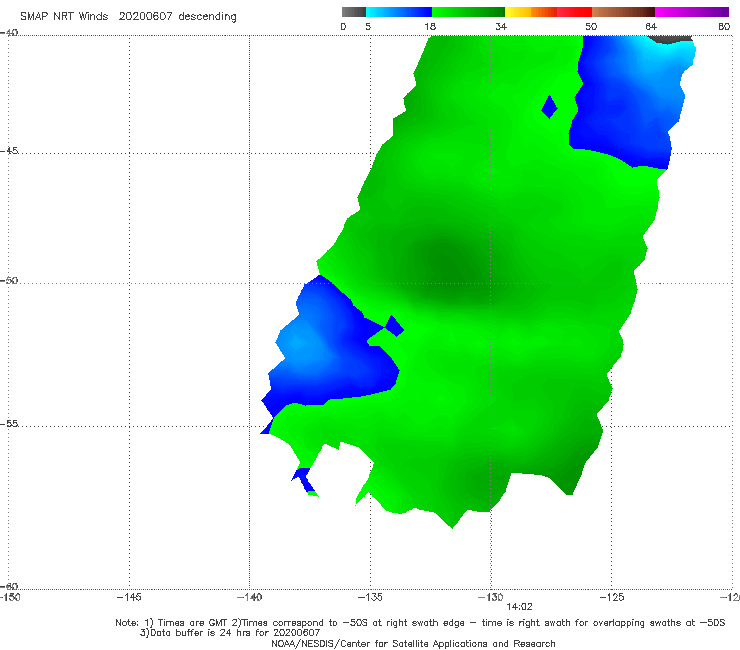The height and width of the screenshot is (650, 740).
Task: Click the cyan-blue segment of the color bar
Action: (399, 12)
